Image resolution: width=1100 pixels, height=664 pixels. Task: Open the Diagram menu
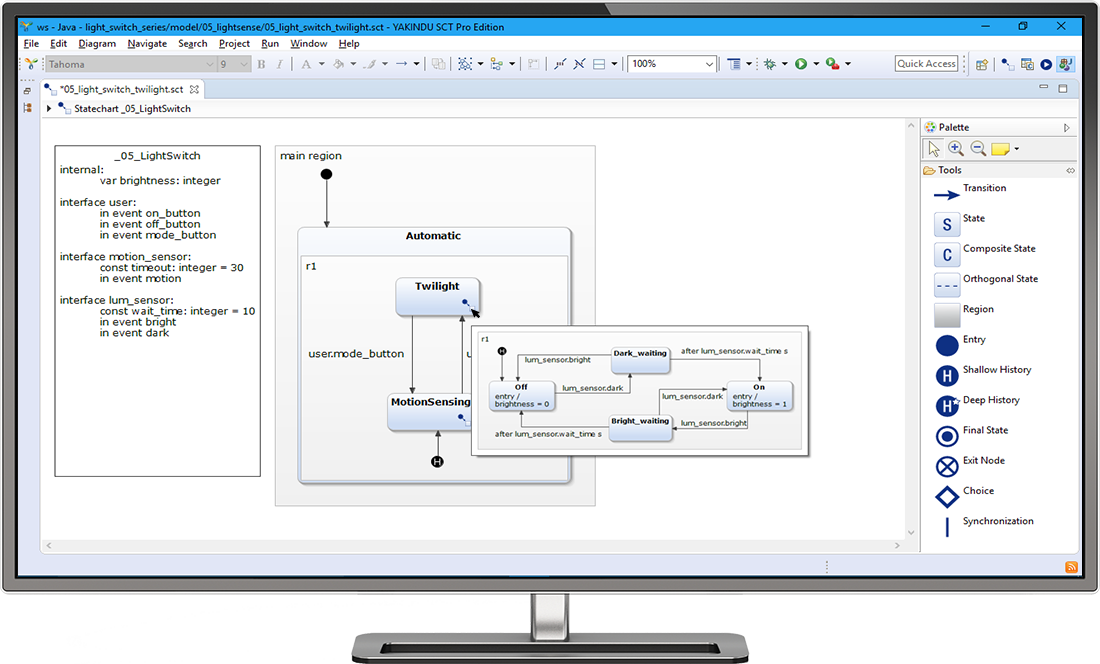(x=96, y=43)
